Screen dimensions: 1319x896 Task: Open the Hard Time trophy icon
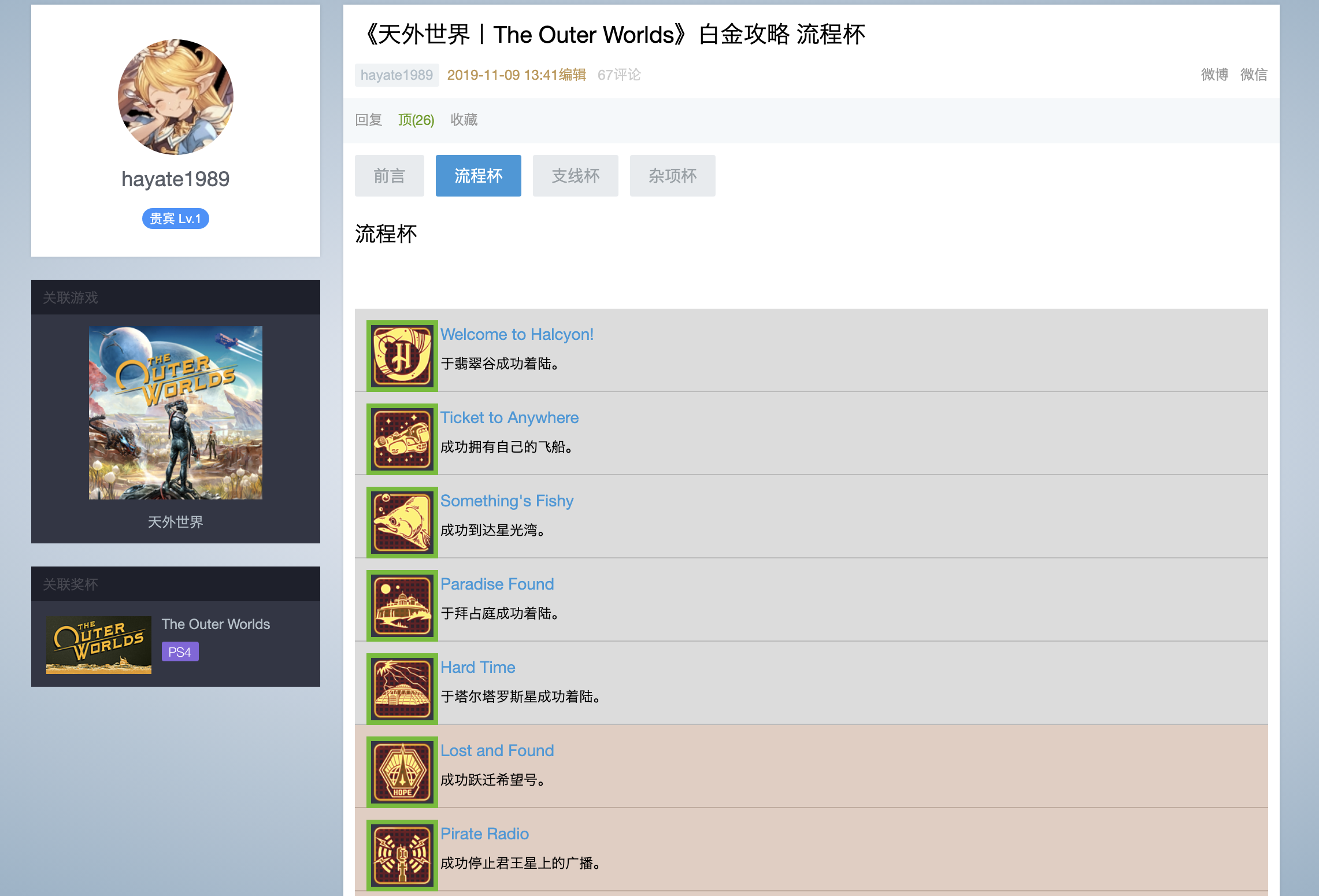pyautogui.click(x=402, y=688)
